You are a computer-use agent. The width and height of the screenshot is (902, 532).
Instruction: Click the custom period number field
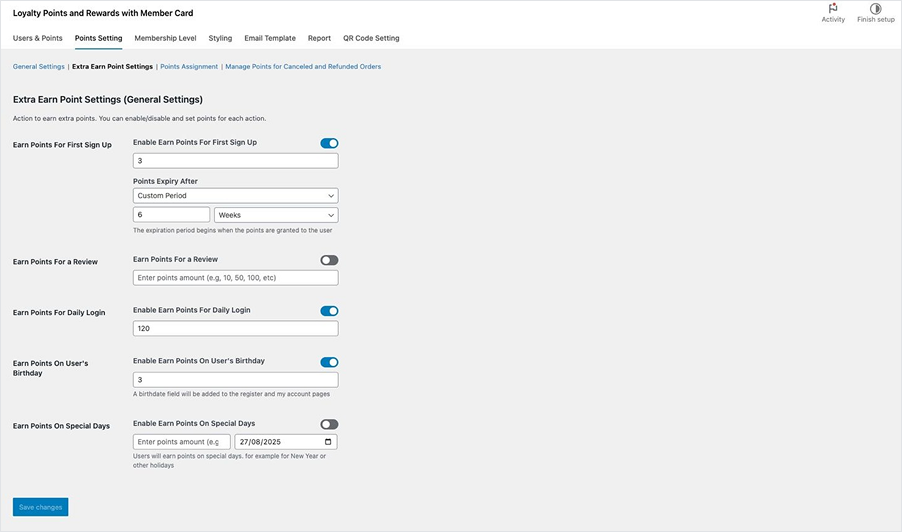(x=171, y=215)
